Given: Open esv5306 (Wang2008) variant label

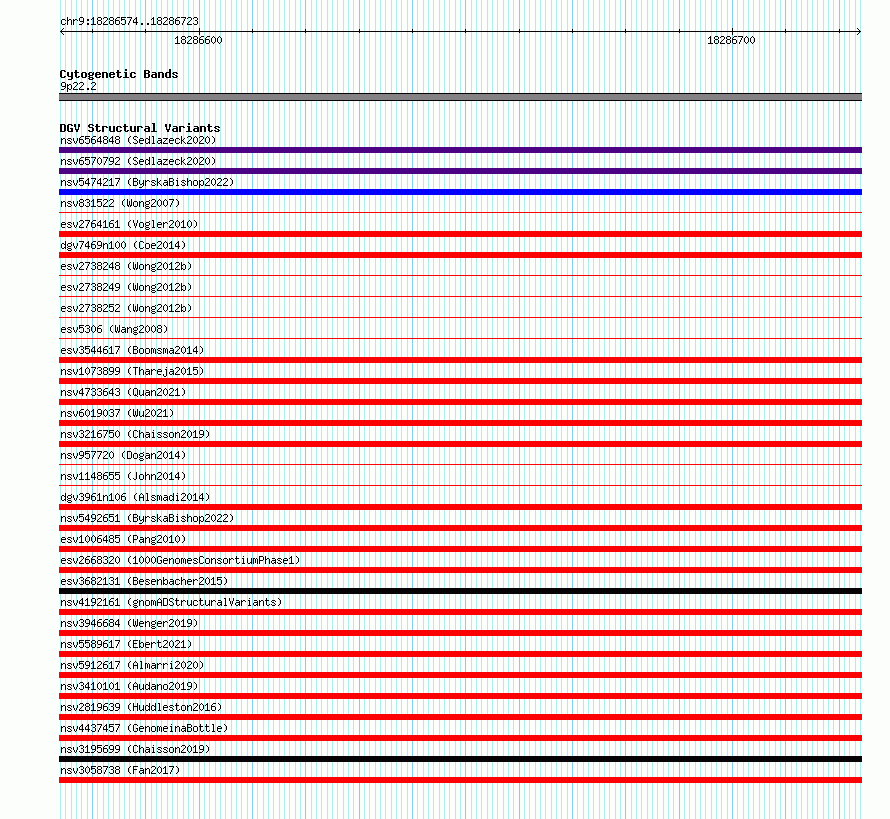Looking at the screenshot, I should coord(114,329).
